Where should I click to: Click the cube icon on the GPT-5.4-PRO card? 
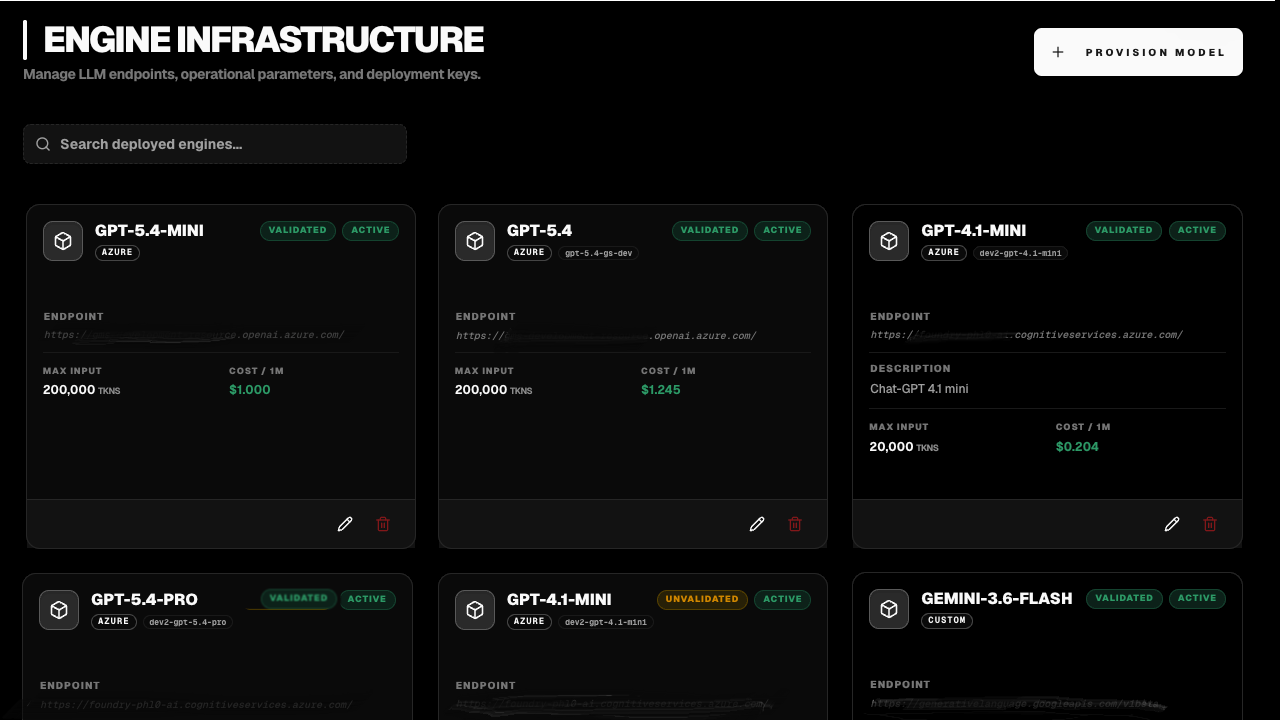click(x=59, y=610)
